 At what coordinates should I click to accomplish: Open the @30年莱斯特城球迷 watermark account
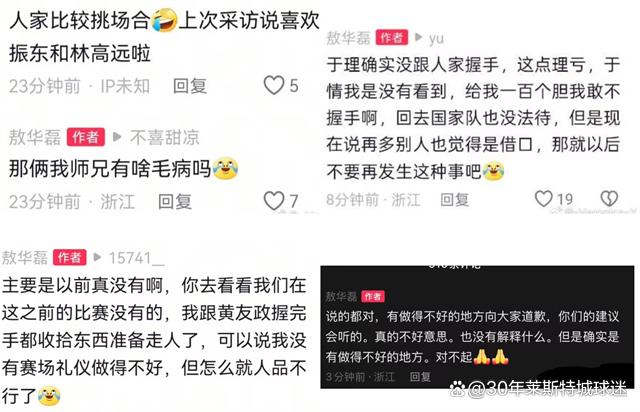[x=547, y=388]
